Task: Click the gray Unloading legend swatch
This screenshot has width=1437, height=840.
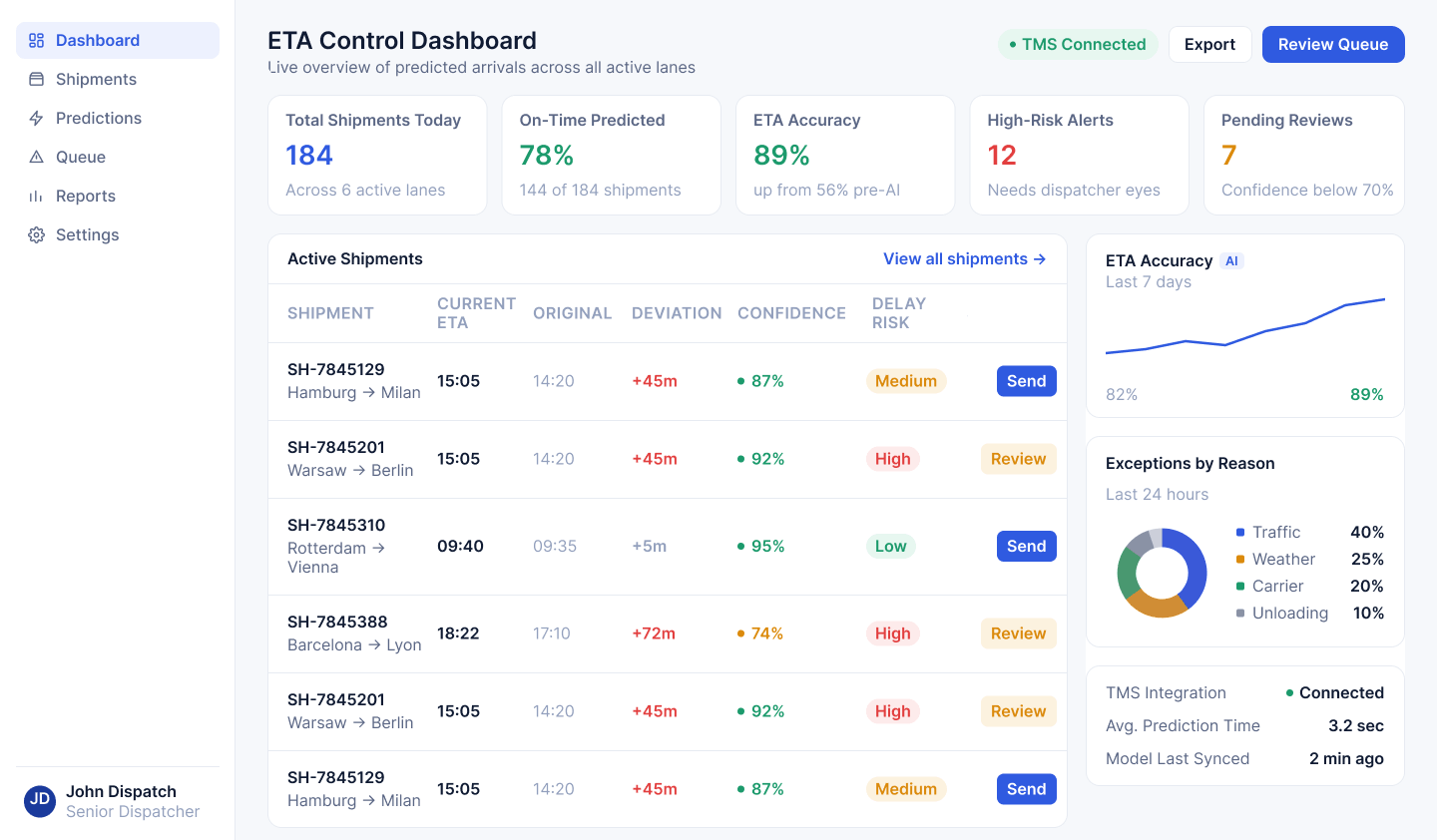Action: pos(1240,614)
